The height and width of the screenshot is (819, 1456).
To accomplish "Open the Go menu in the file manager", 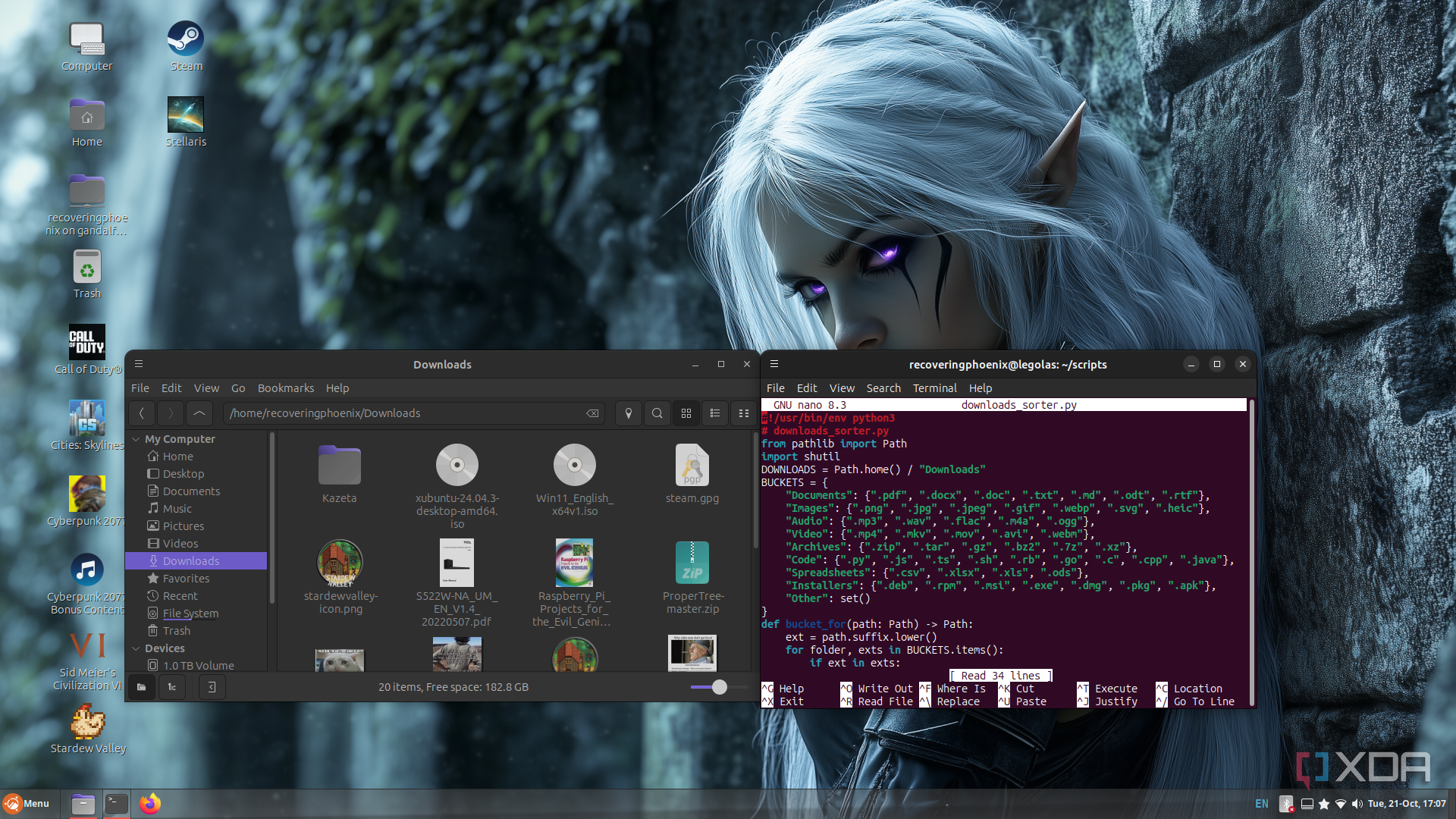I will 238,388.
